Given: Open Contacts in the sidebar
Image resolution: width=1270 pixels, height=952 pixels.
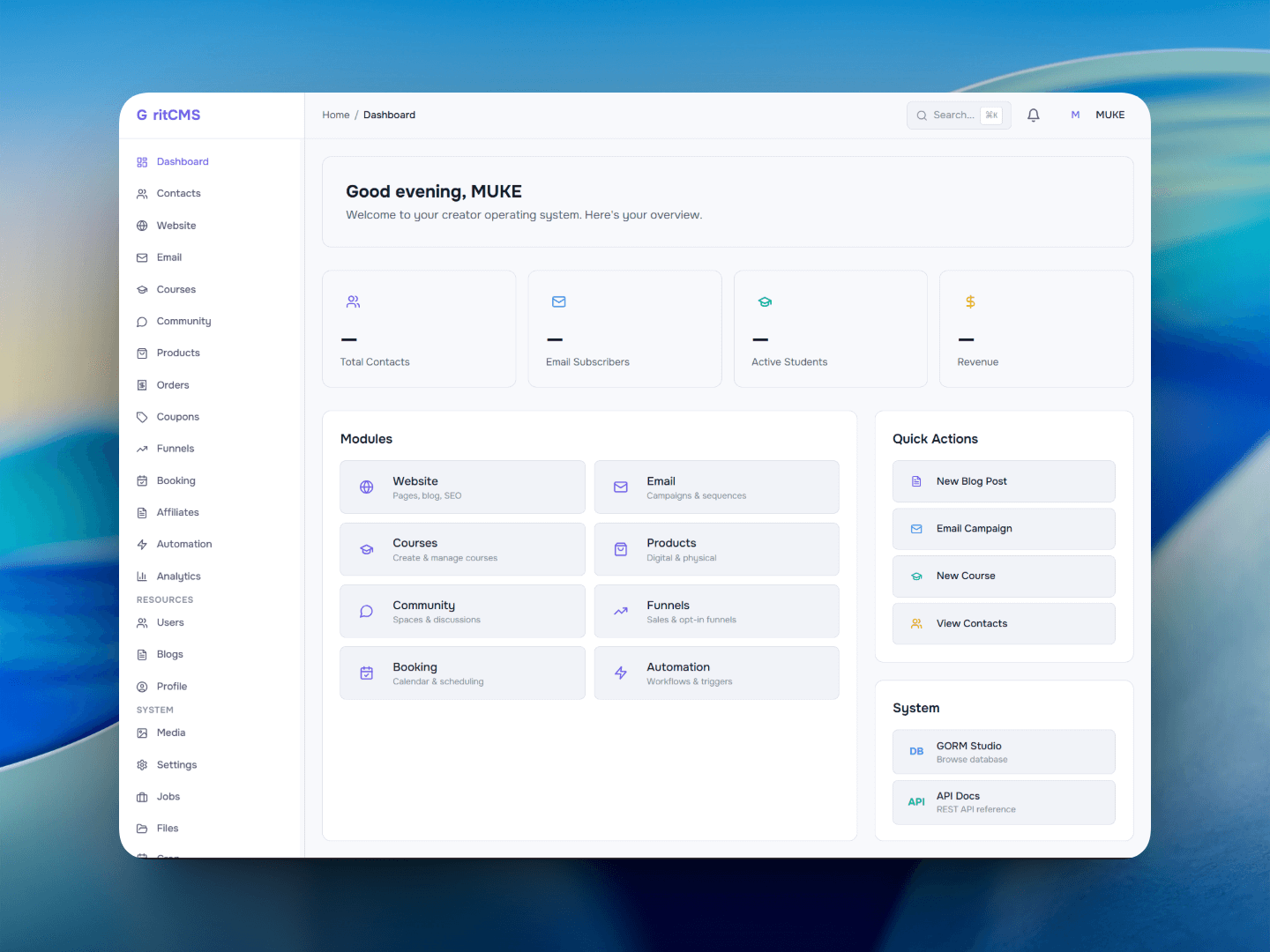Looking at the screenshot, I should (x=178, y=194).
